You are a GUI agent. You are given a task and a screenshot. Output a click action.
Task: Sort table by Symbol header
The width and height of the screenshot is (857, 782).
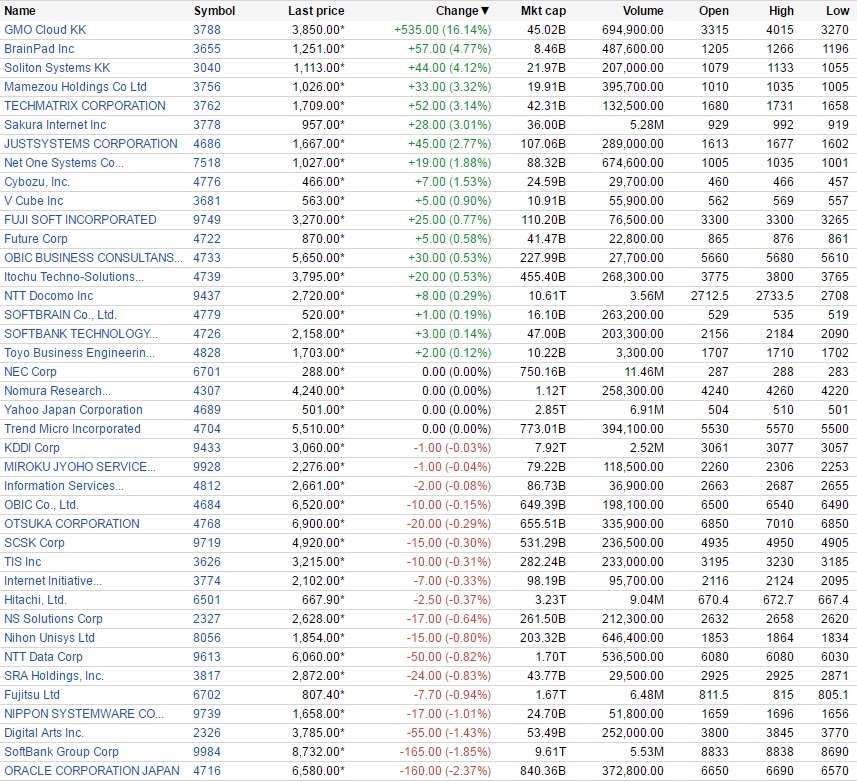point(214,11)
